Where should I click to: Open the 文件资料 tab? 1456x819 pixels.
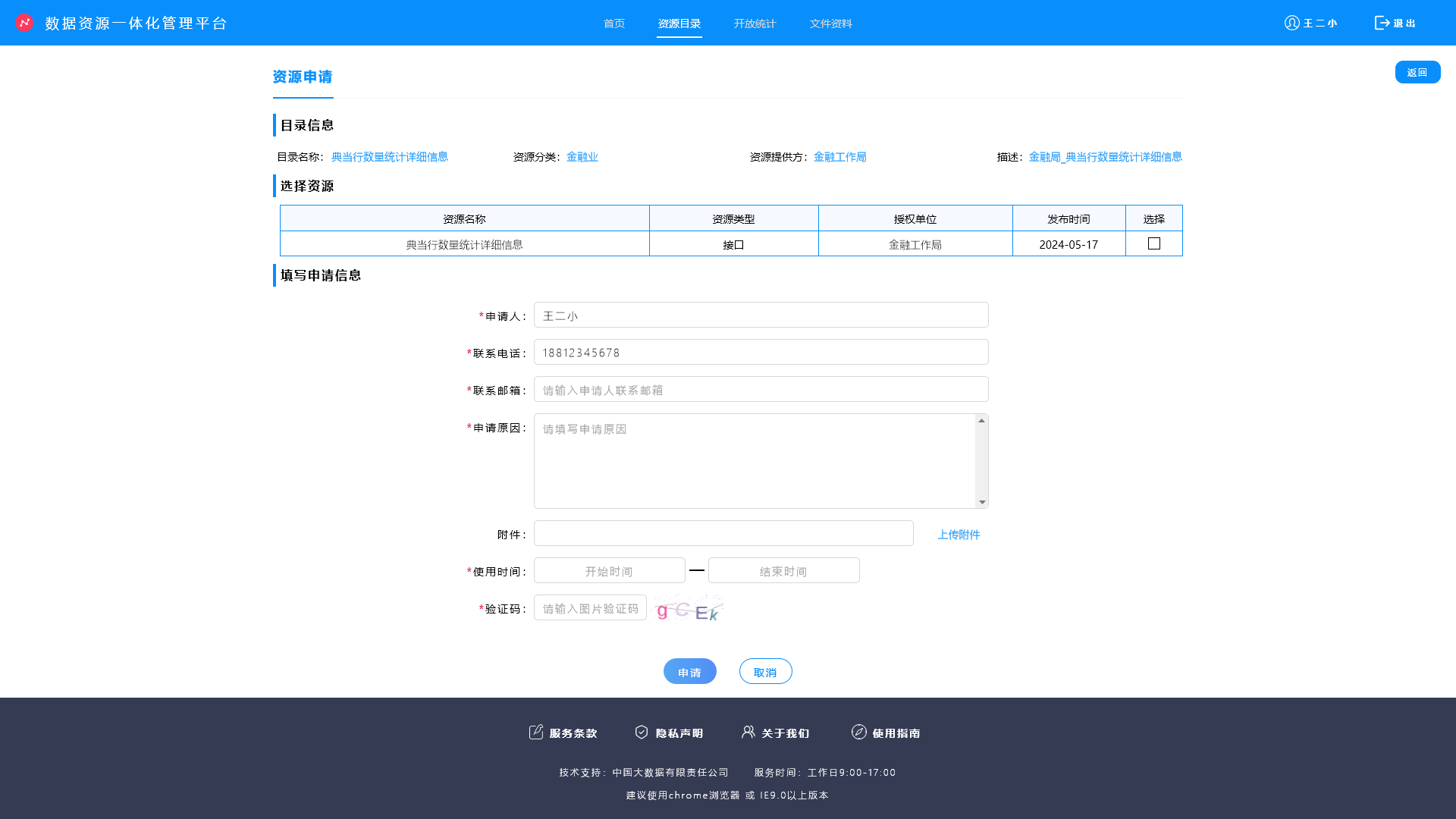coord(830,24)
